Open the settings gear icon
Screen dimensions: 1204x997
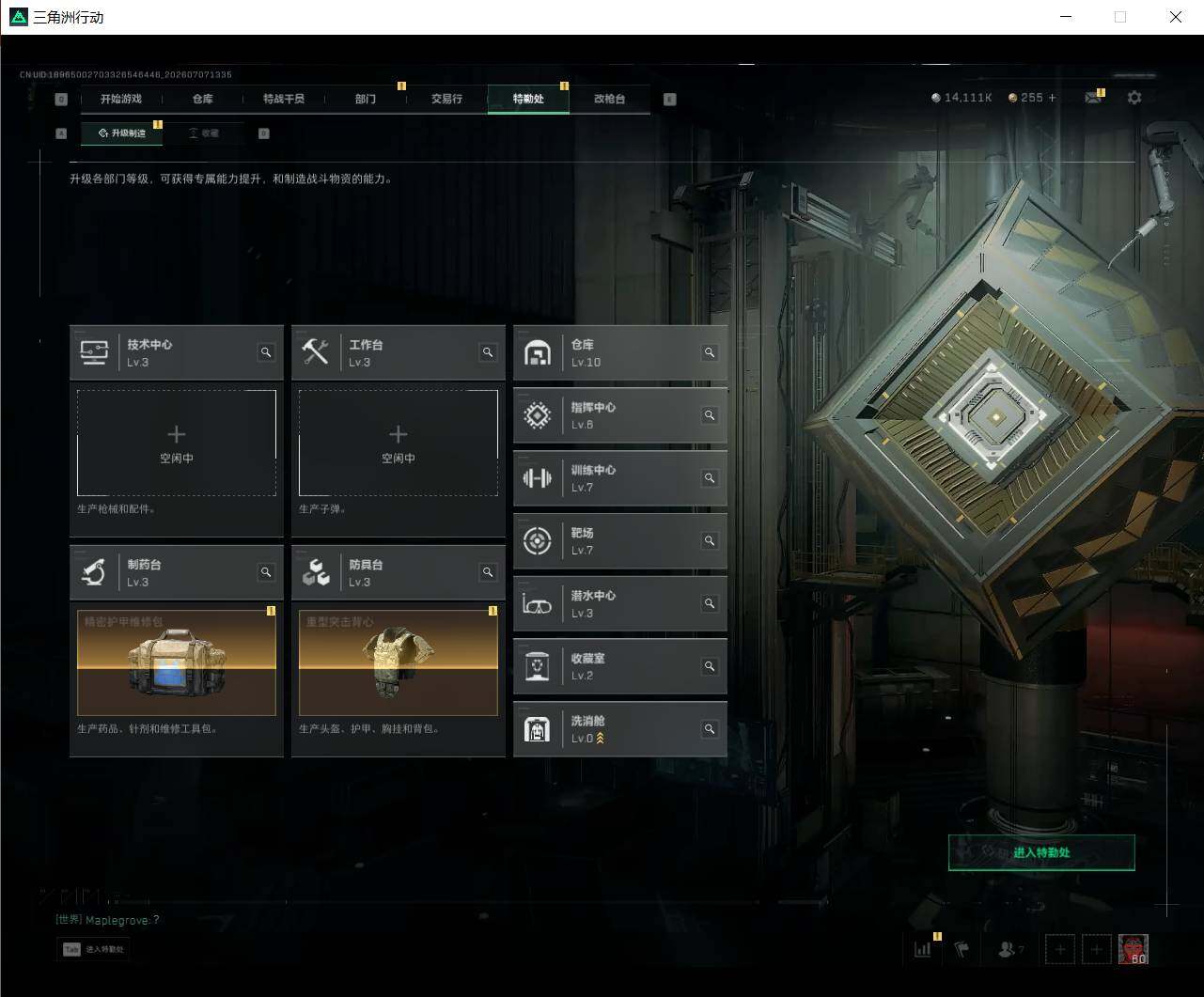pos(1134,98)
